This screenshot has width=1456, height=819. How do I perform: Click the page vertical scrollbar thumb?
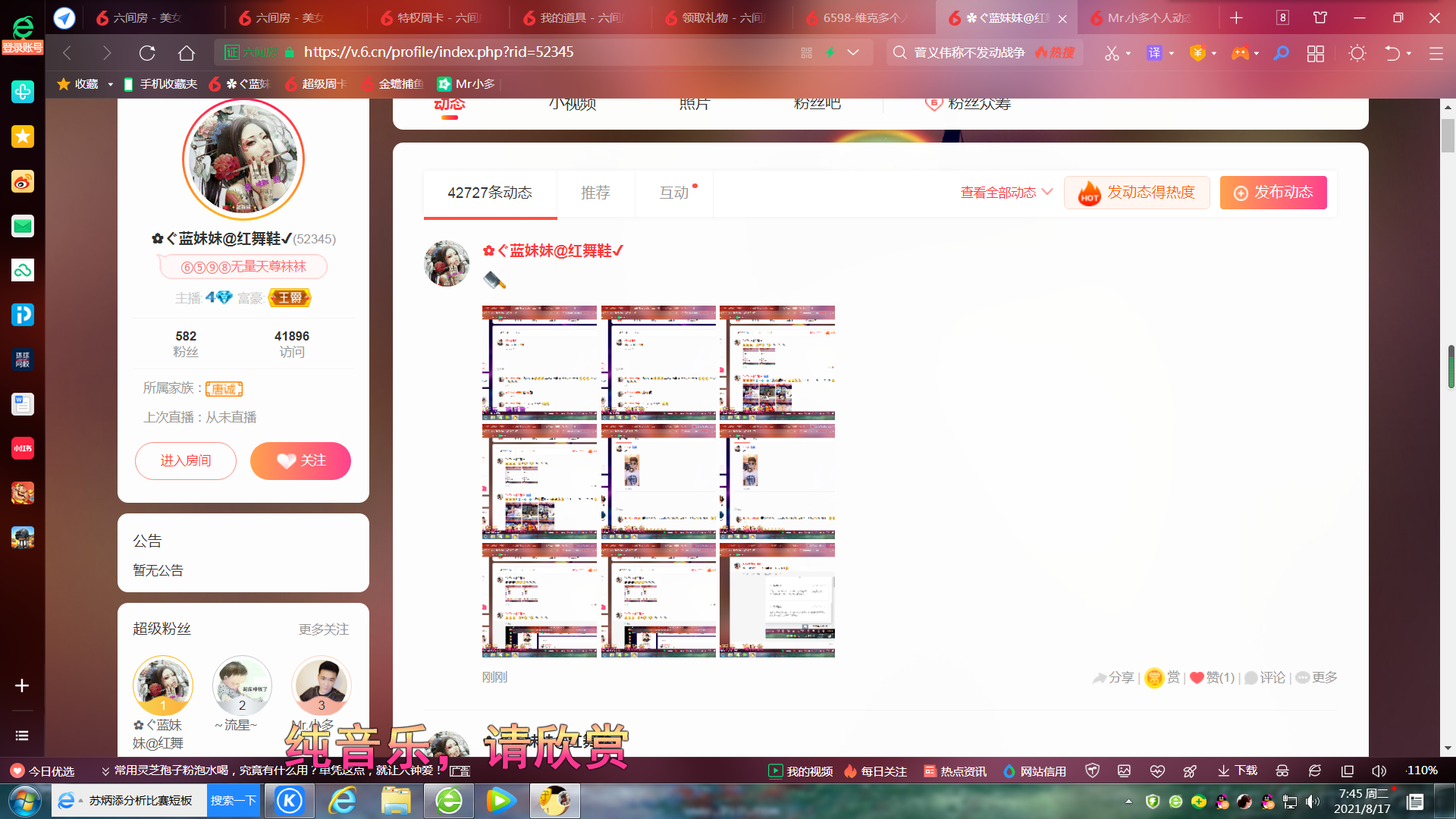(1448, 136)
